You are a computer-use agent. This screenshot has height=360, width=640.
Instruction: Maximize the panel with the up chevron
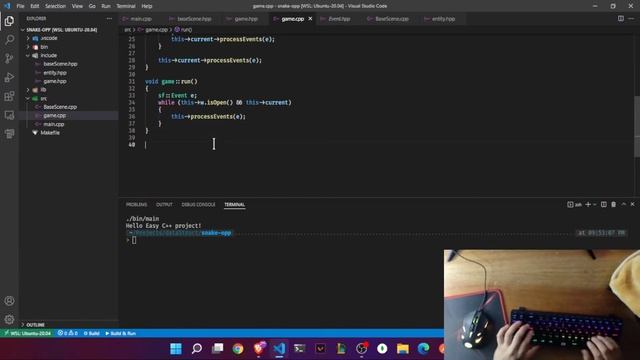click(x=624, y=204)
